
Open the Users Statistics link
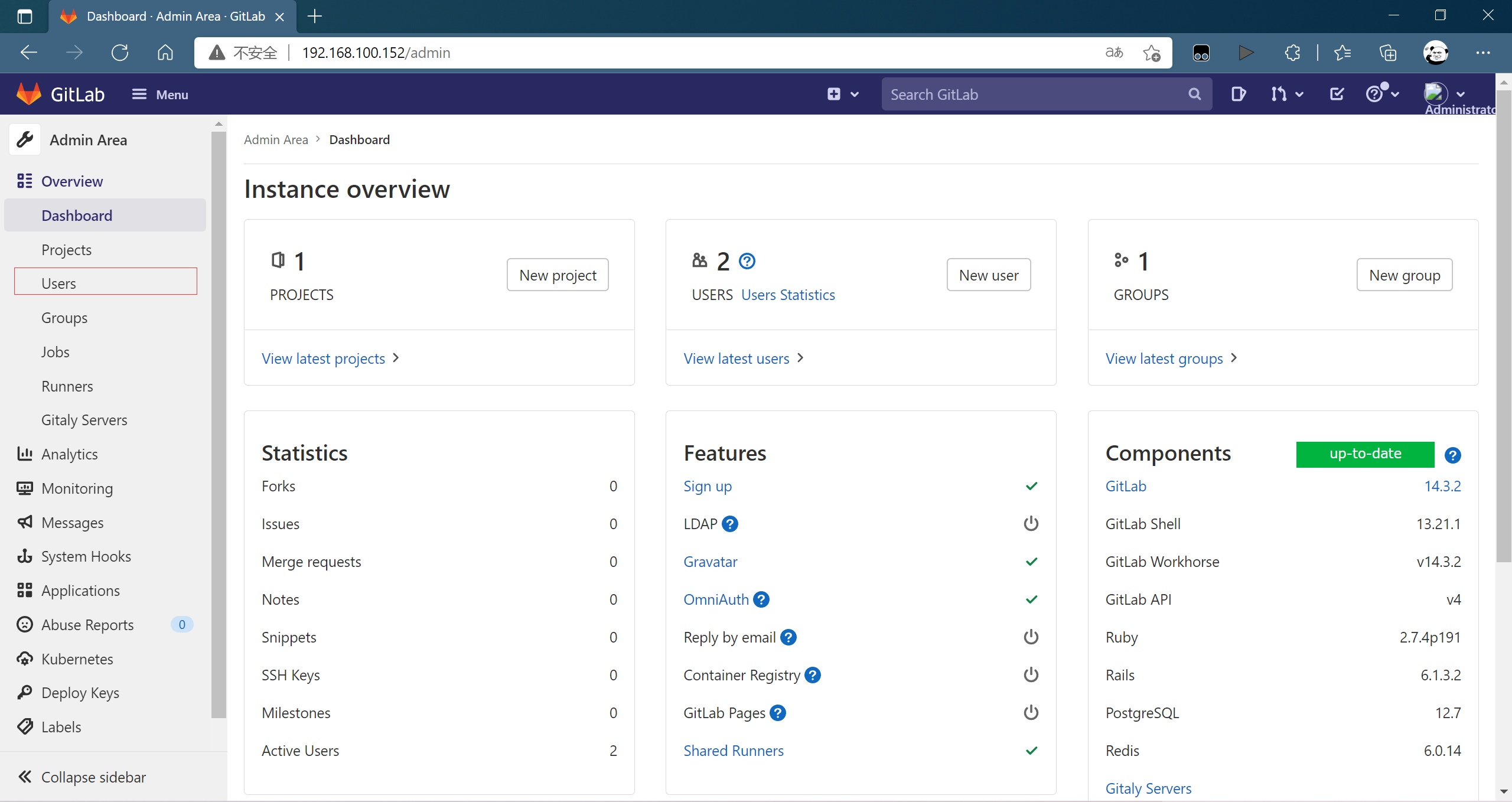(788, 295)
